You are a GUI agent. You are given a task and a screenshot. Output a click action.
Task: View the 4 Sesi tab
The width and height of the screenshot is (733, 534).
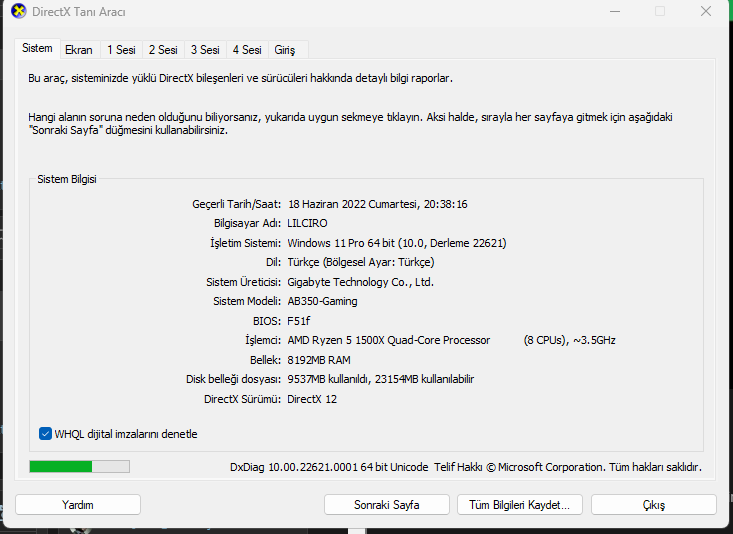247,50
